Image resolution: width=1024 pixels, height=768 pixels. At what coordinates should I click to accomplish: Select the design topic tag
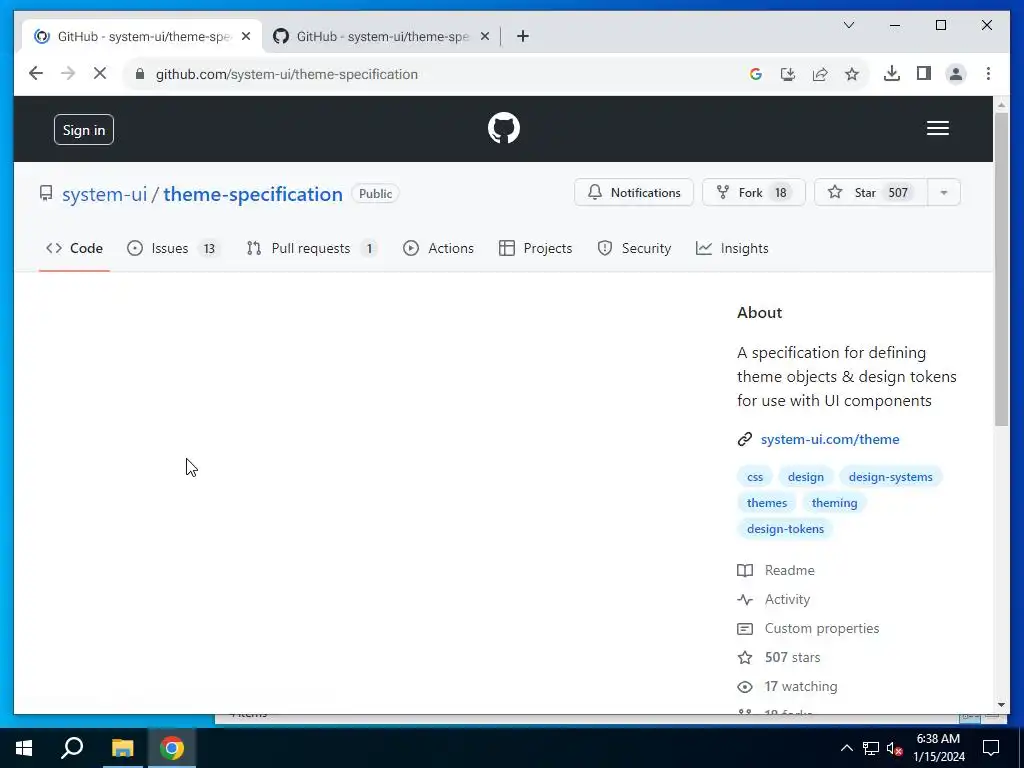(x=805, y=477)
